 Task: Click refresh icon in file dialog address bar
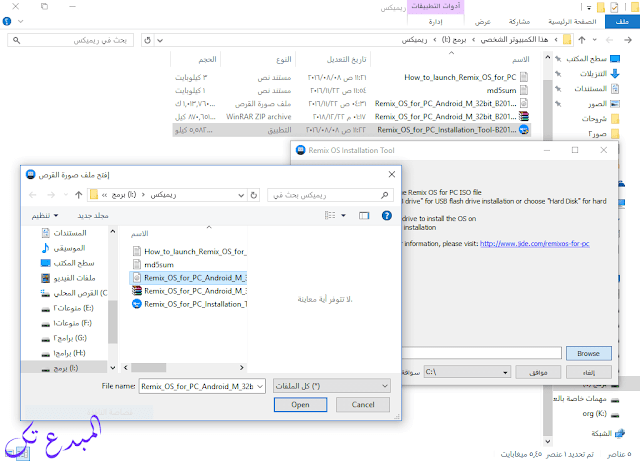pyautogui.click(x=253, y=195)
